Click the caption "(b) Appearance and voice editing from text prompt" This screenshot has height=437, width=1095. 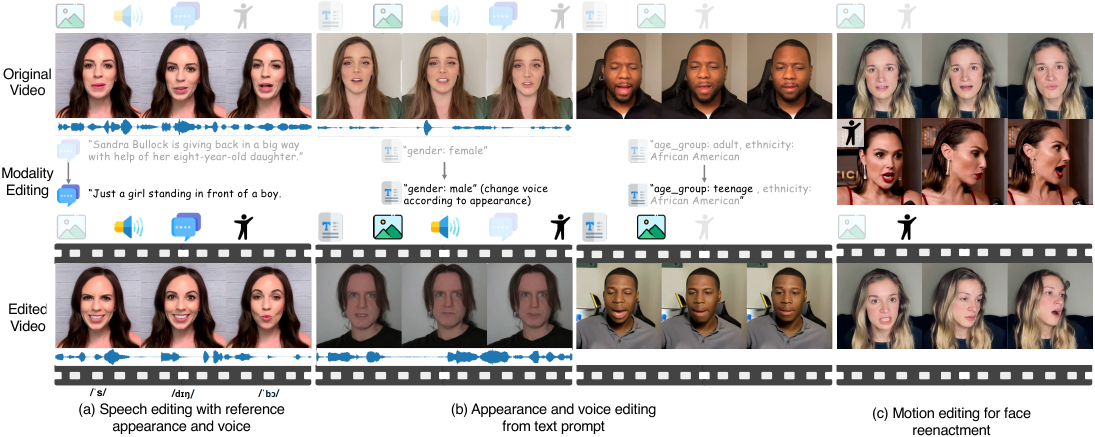click(x=555, y=415)
